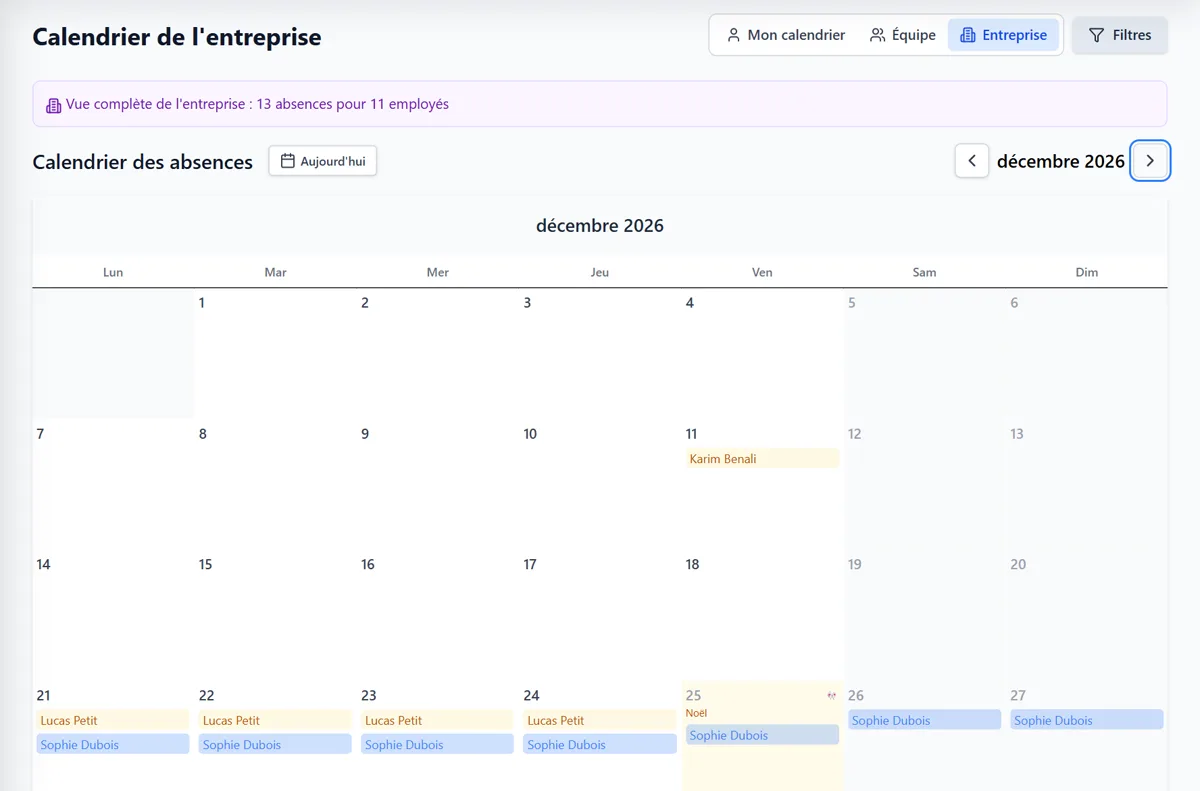Select day 18 in the calendar
Screen dimensions: 1200x791
762,615
